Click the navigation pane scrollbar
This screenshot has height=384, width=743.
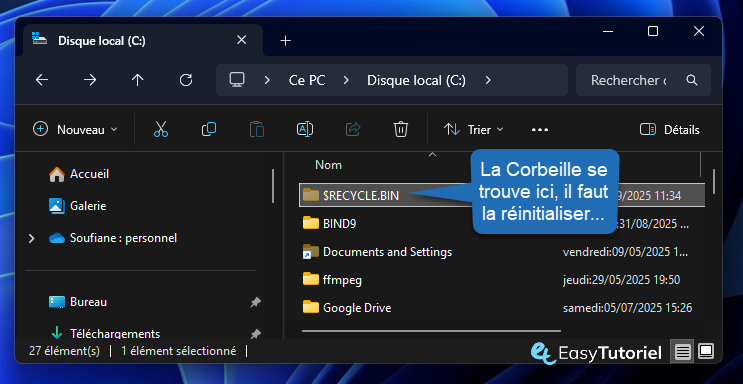(x=272, y=186)
